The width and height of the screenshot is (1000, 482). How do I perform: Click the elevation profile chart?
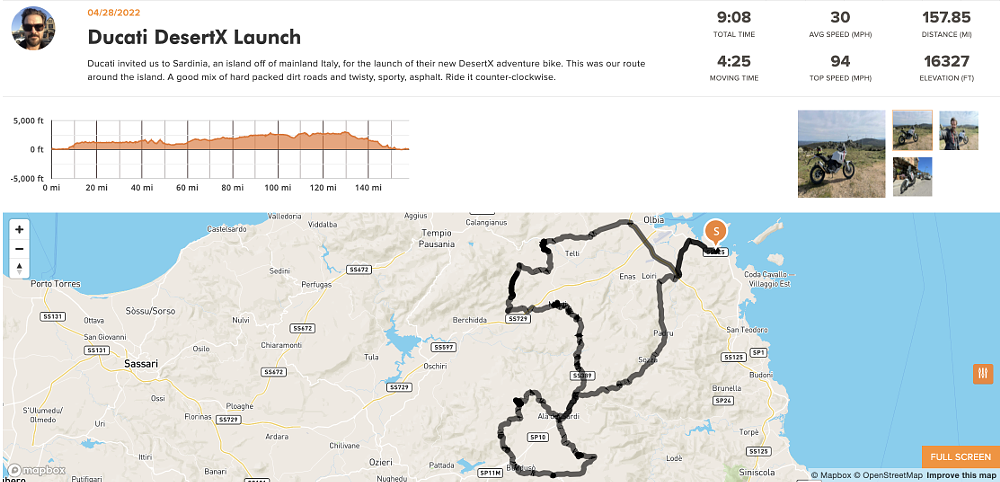coord(230,141)
